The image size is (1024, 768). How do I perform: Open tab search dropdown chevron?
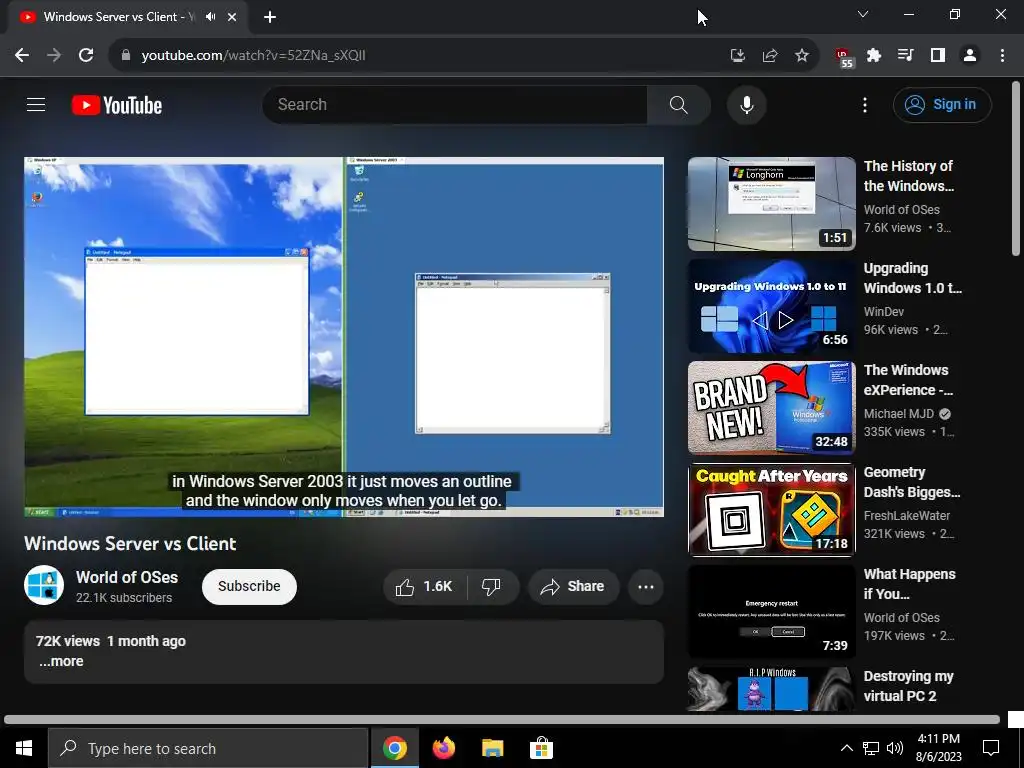point(863,14)
